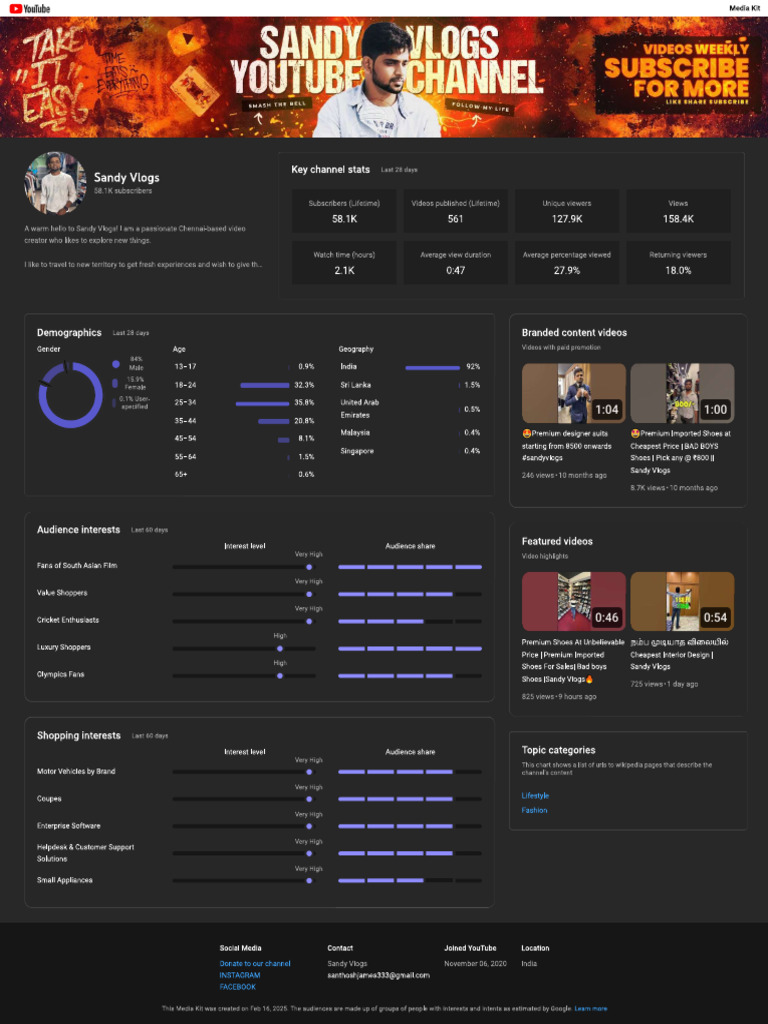Click the Average percentage viewed 27.9% card
768x1024 pixels.
567,263
